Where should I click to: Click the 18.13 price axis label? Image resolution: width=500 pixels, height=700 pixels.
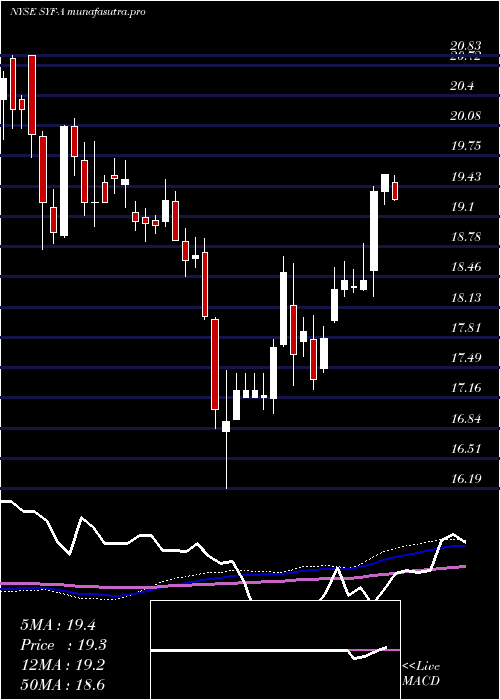click(x=465, y=297)
